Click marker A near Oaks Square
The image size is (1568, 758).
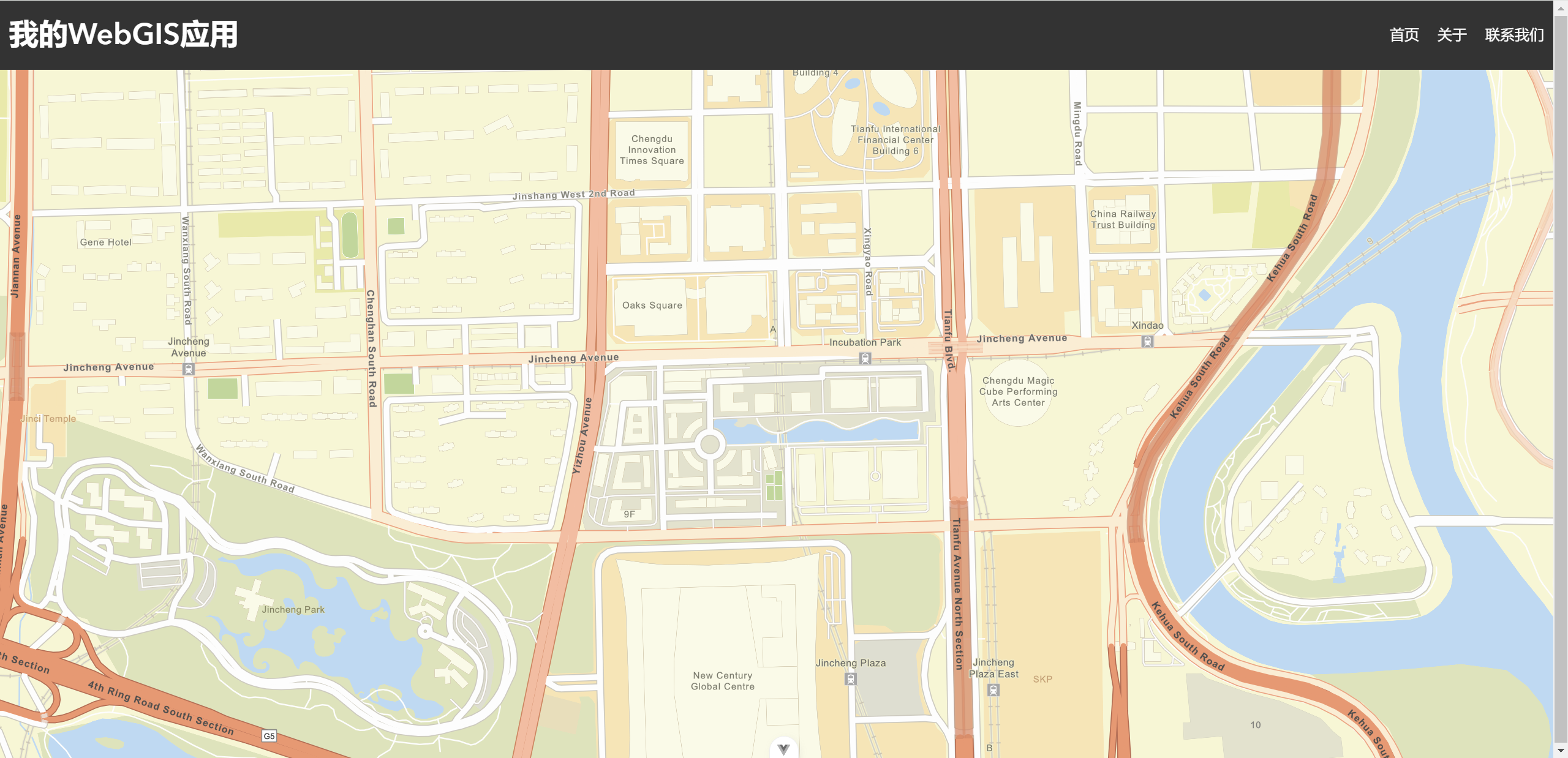[773, 331]
